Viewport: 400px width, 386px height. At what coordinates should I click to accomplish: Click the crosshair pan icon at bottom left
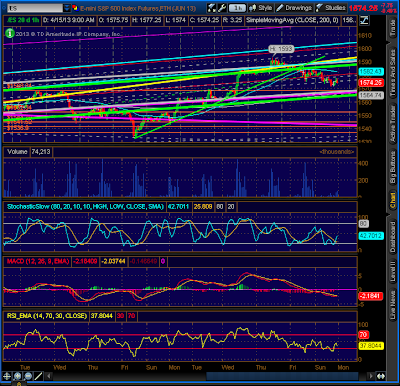pyautogui.click(x=7, y=376)
